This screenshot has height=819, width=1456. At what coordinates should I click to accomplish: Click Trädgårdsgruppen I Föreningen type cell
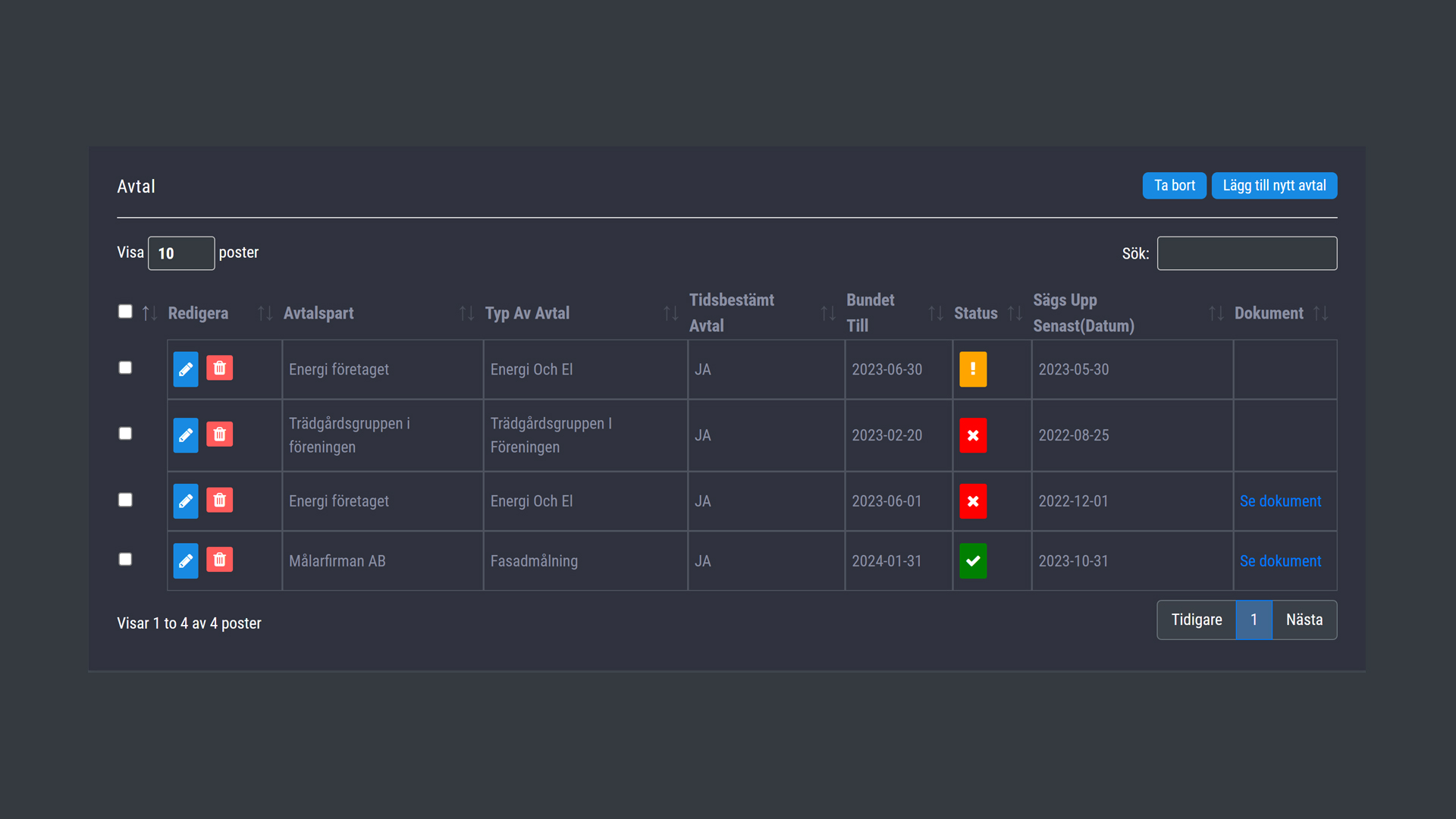pyautogui.click(x=585, y=435)
